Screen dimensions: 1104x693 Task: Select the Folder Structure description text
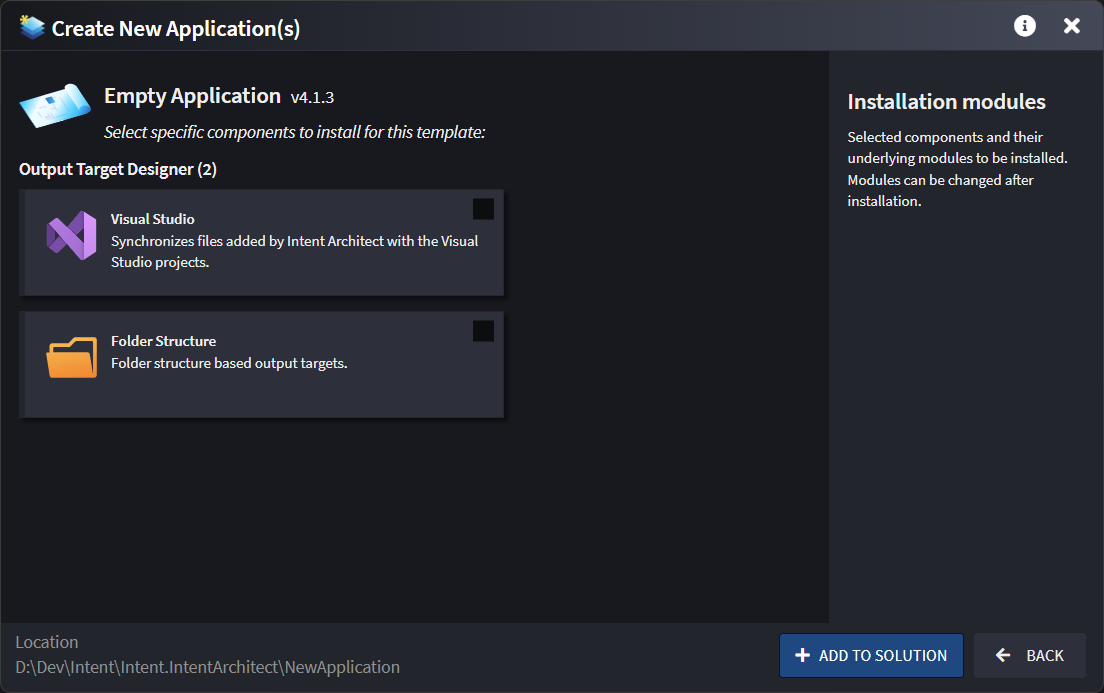point(229,363)
